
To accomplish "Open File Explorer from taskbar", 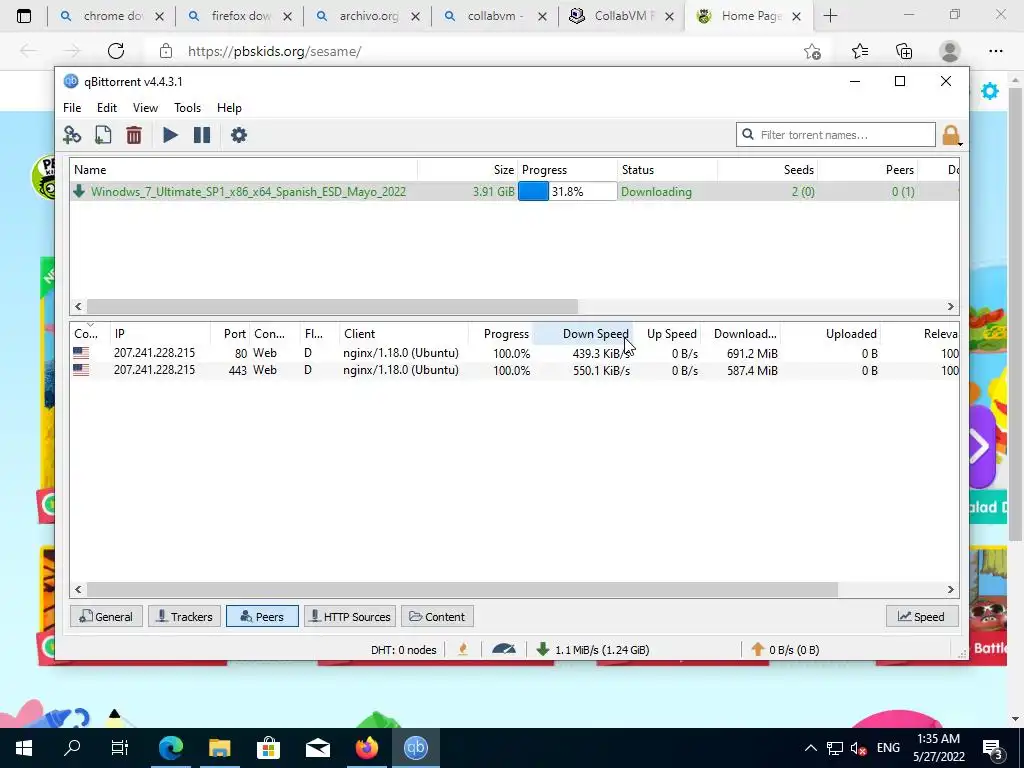I will (x=219, y=748).
